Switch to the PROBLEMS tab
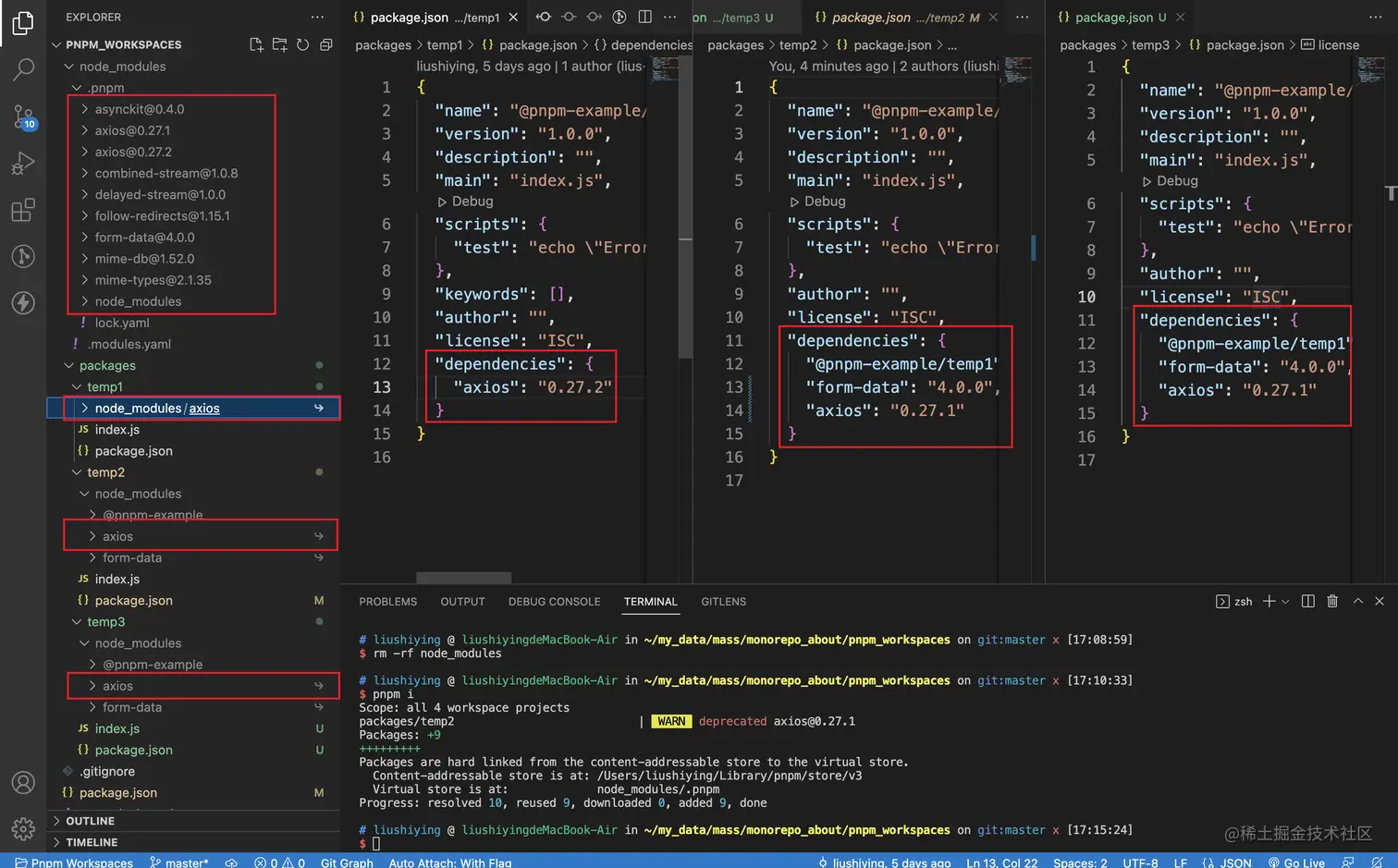The image size is (1398, 868). tap(387, 601)
